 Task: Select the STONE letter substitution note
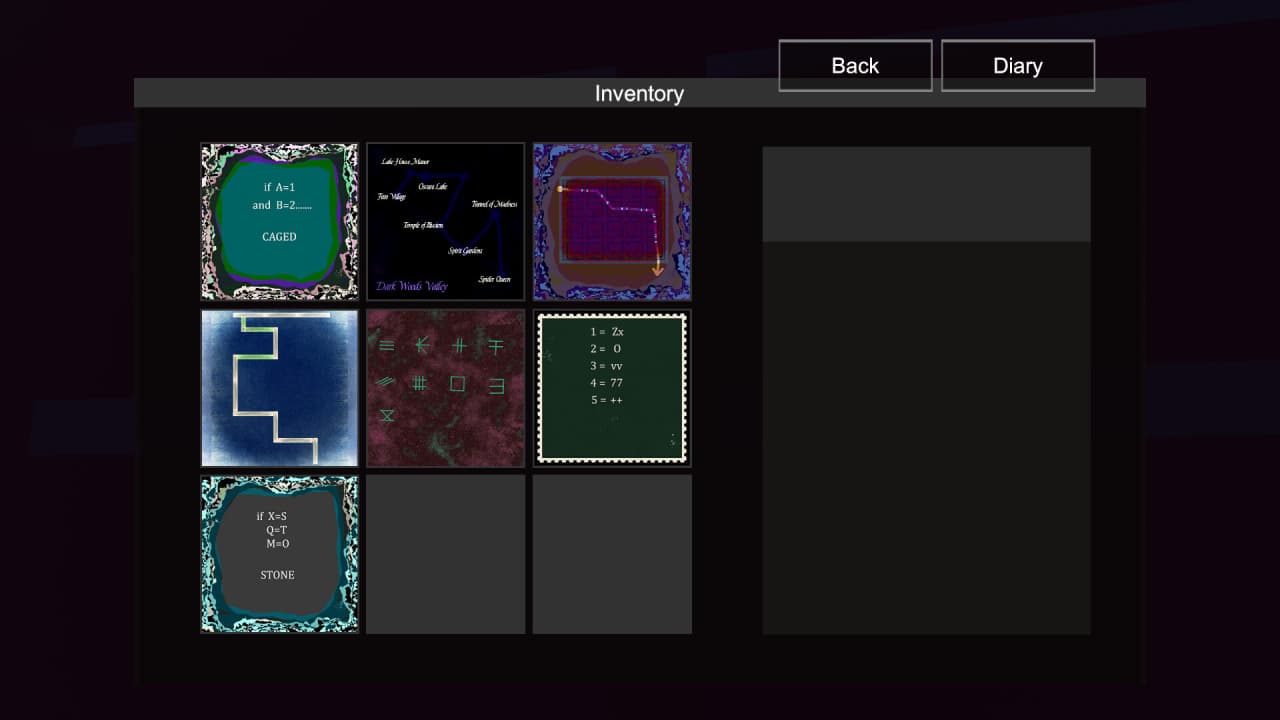279,554
